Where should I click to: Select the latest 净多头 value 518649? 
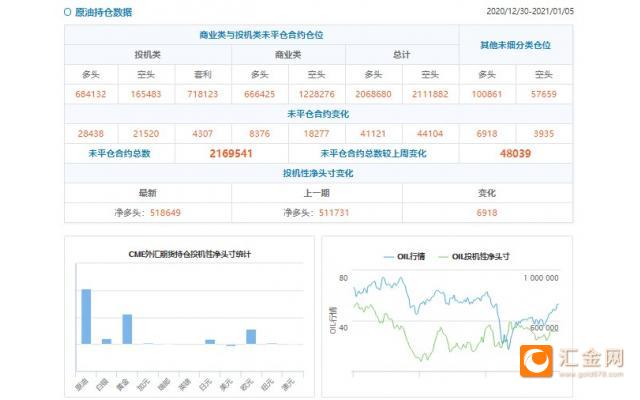click(x=165, y=213)
